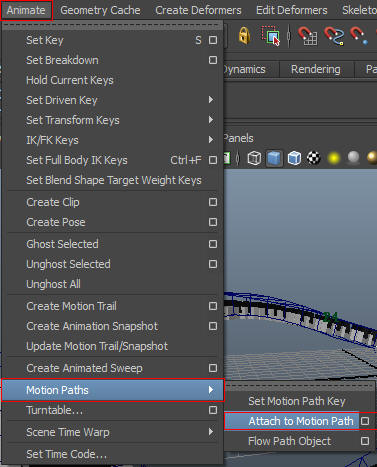
Task: Click the gray sphere viewport icon
Action: (353, 157)
